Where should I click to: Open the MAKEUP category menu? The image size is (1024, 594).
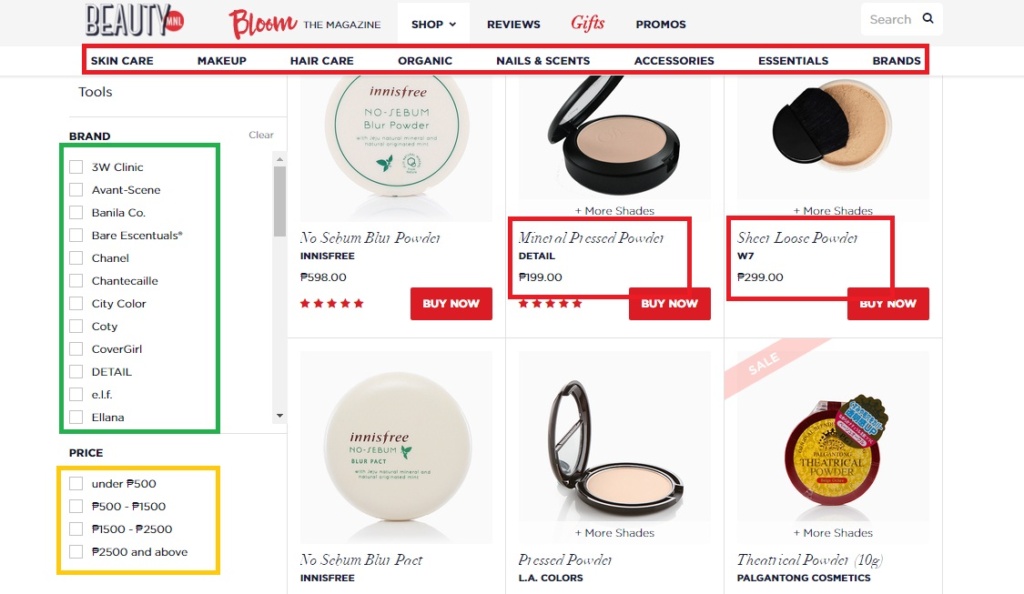[x=222, y=61]
